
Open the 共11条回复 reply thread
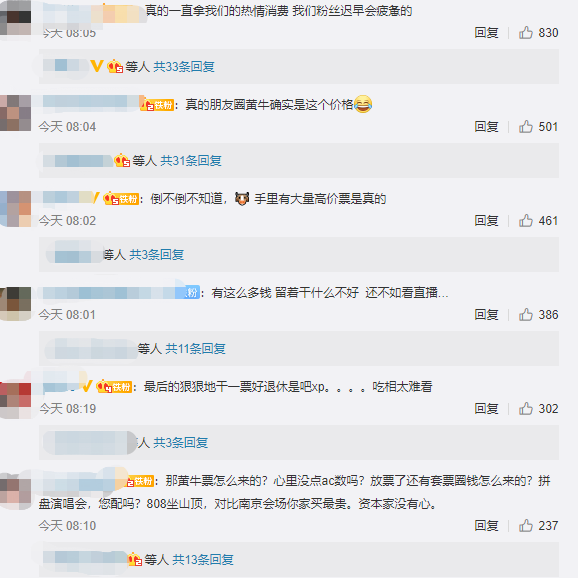(195, 348)
